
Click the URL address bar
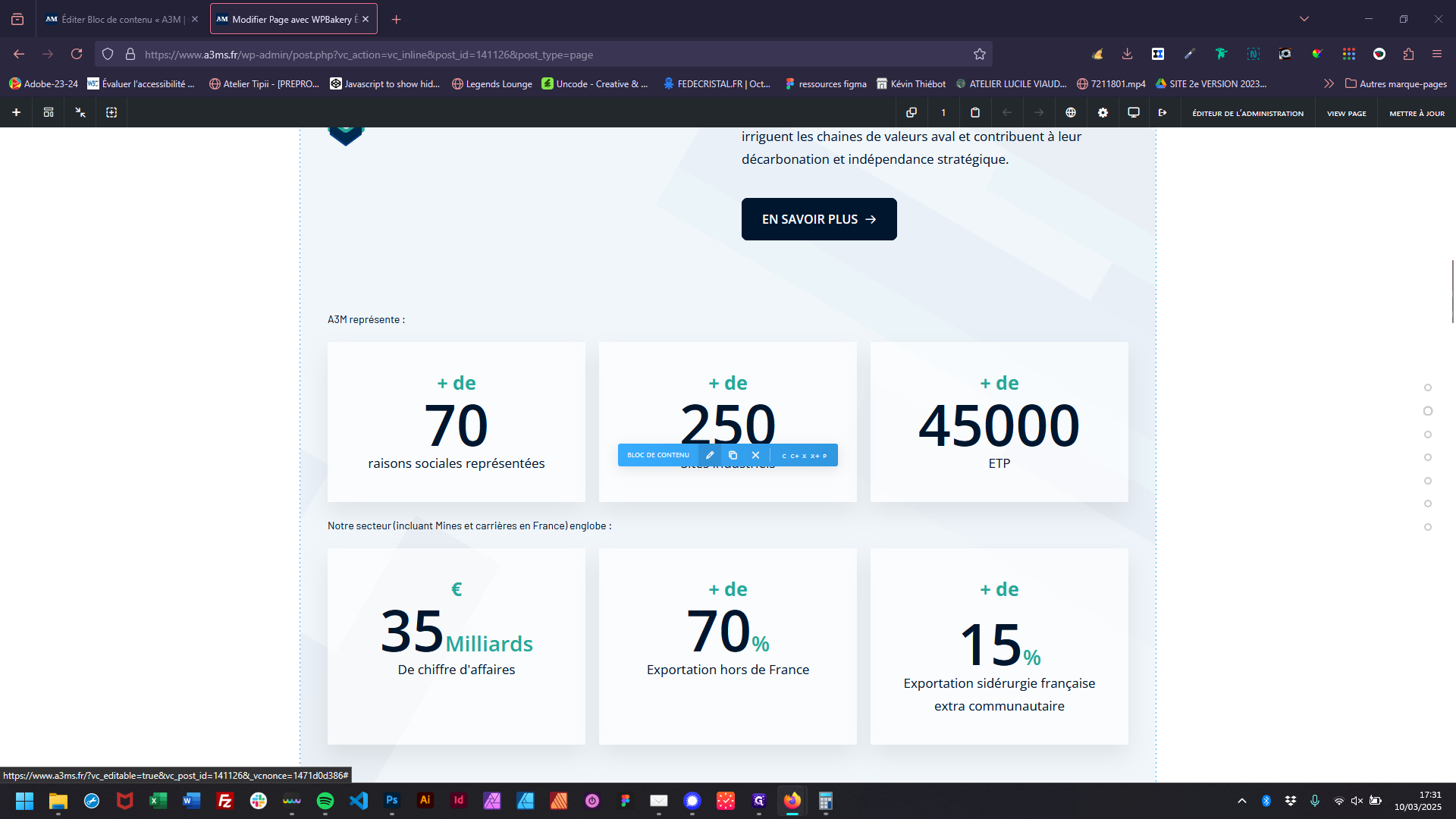544,54
